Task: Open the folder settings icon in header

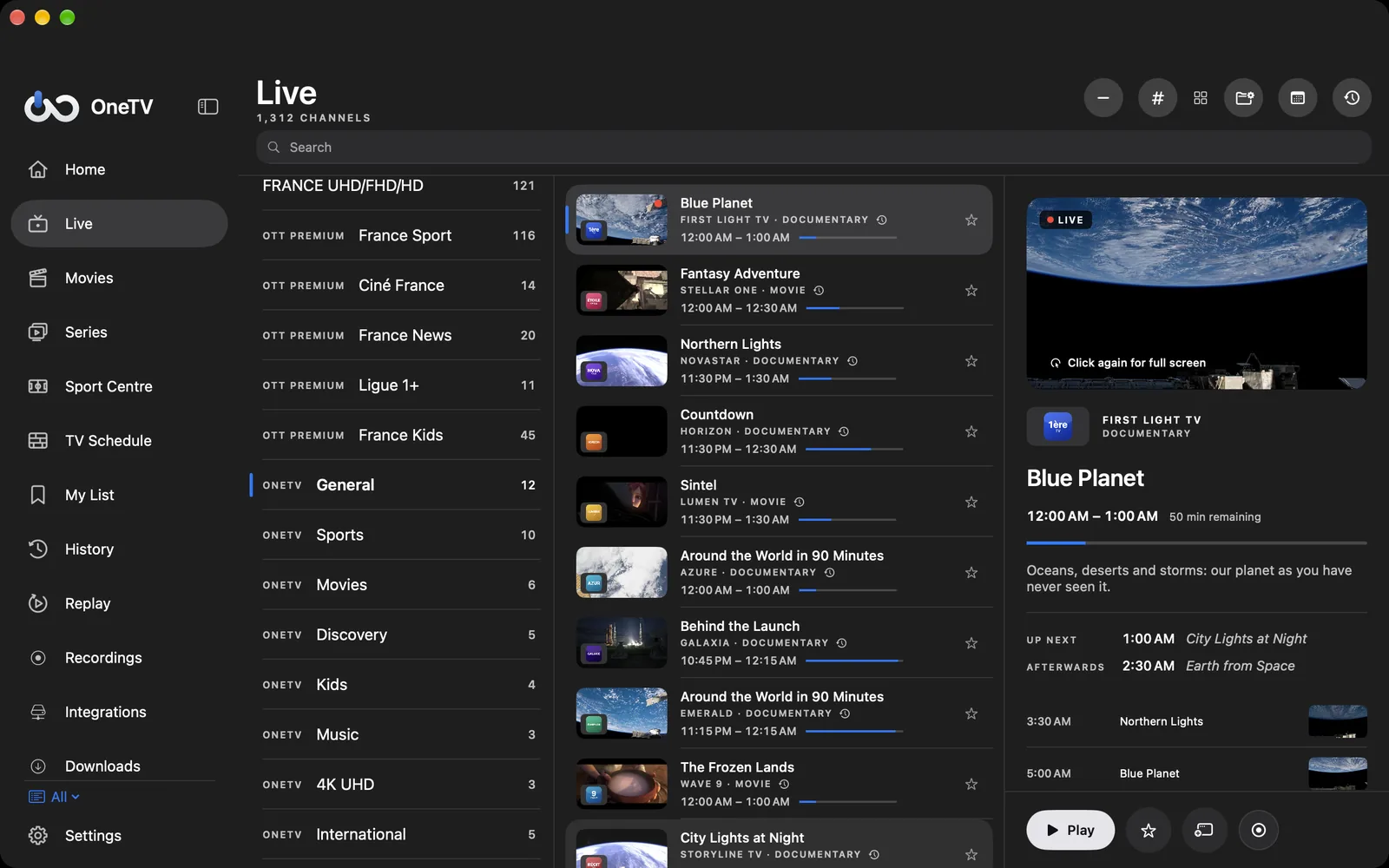Action: tap(1244, 98)
